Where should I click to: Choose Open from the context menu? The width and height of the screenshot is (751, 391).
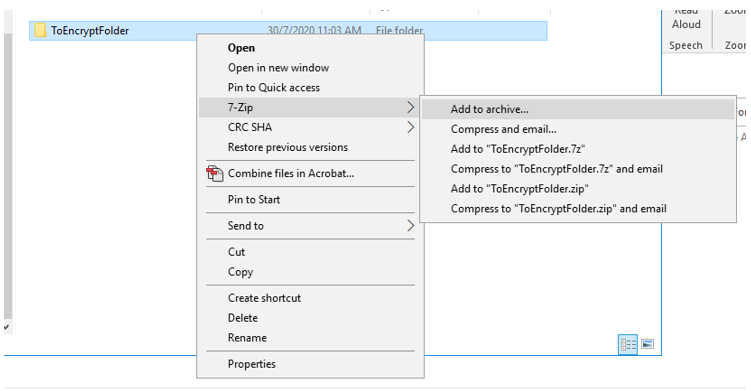(310, 48)
